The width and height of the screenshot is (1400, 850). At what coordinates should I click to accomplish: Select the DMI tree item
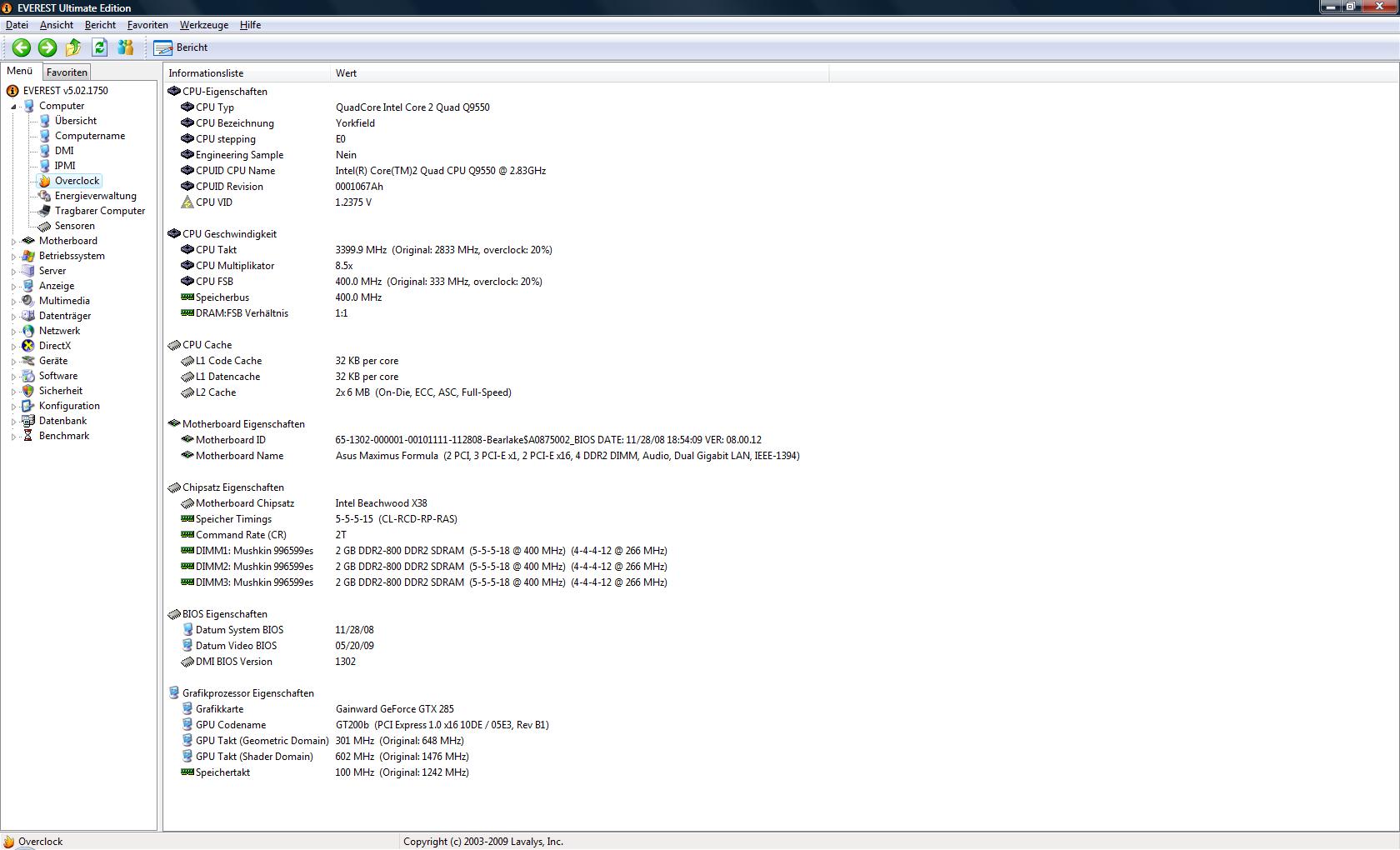tap(64, 151)
